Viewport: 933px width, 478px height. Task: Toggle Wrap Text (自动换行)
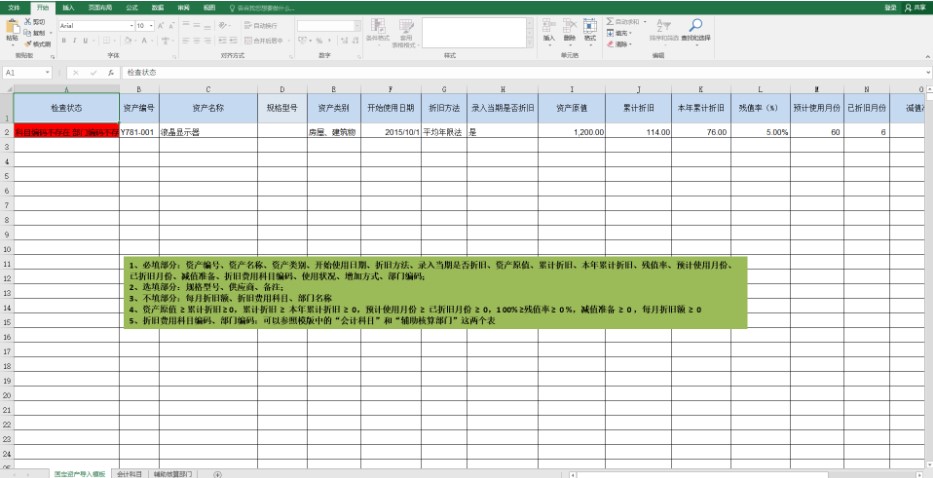pos(261,26)
